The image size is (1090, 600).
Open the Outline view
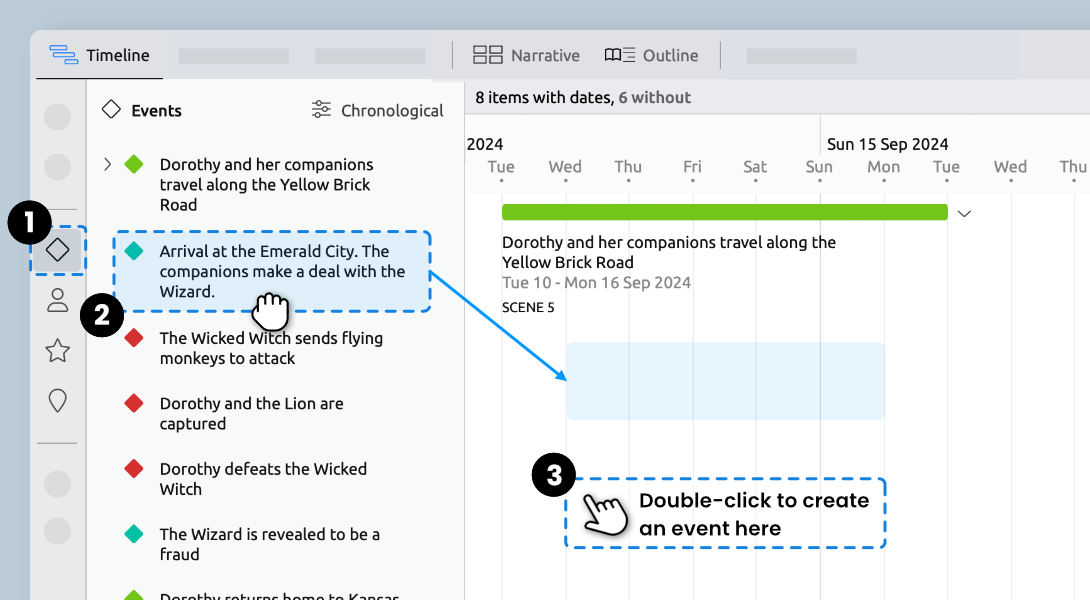[651, 56]
